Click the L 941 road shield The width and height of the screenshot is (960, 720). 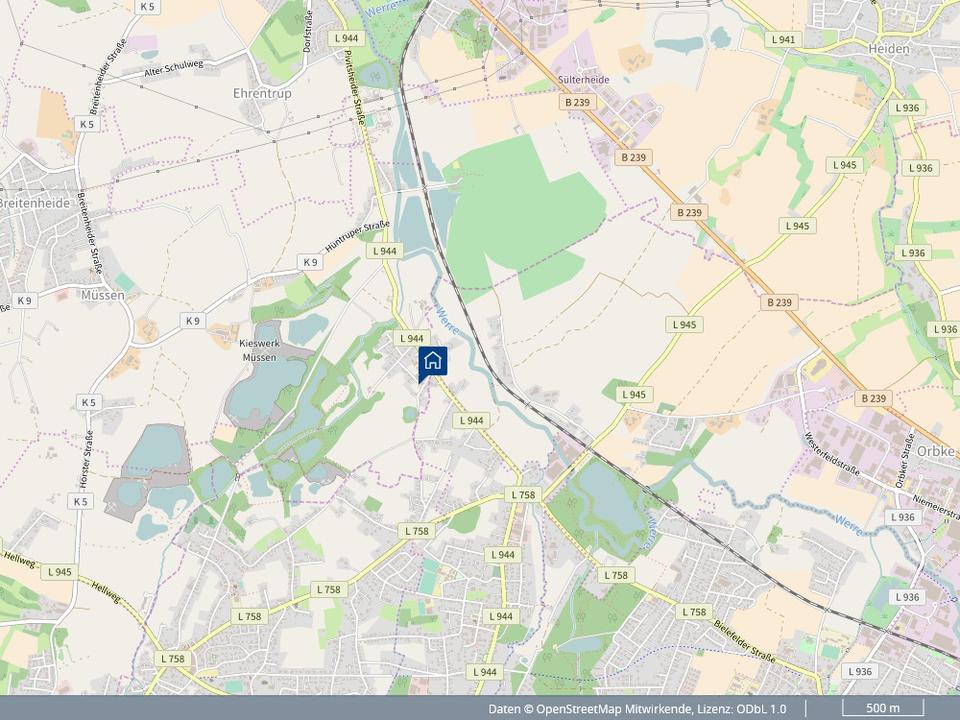pyautogui.click(x=783, y=40)
